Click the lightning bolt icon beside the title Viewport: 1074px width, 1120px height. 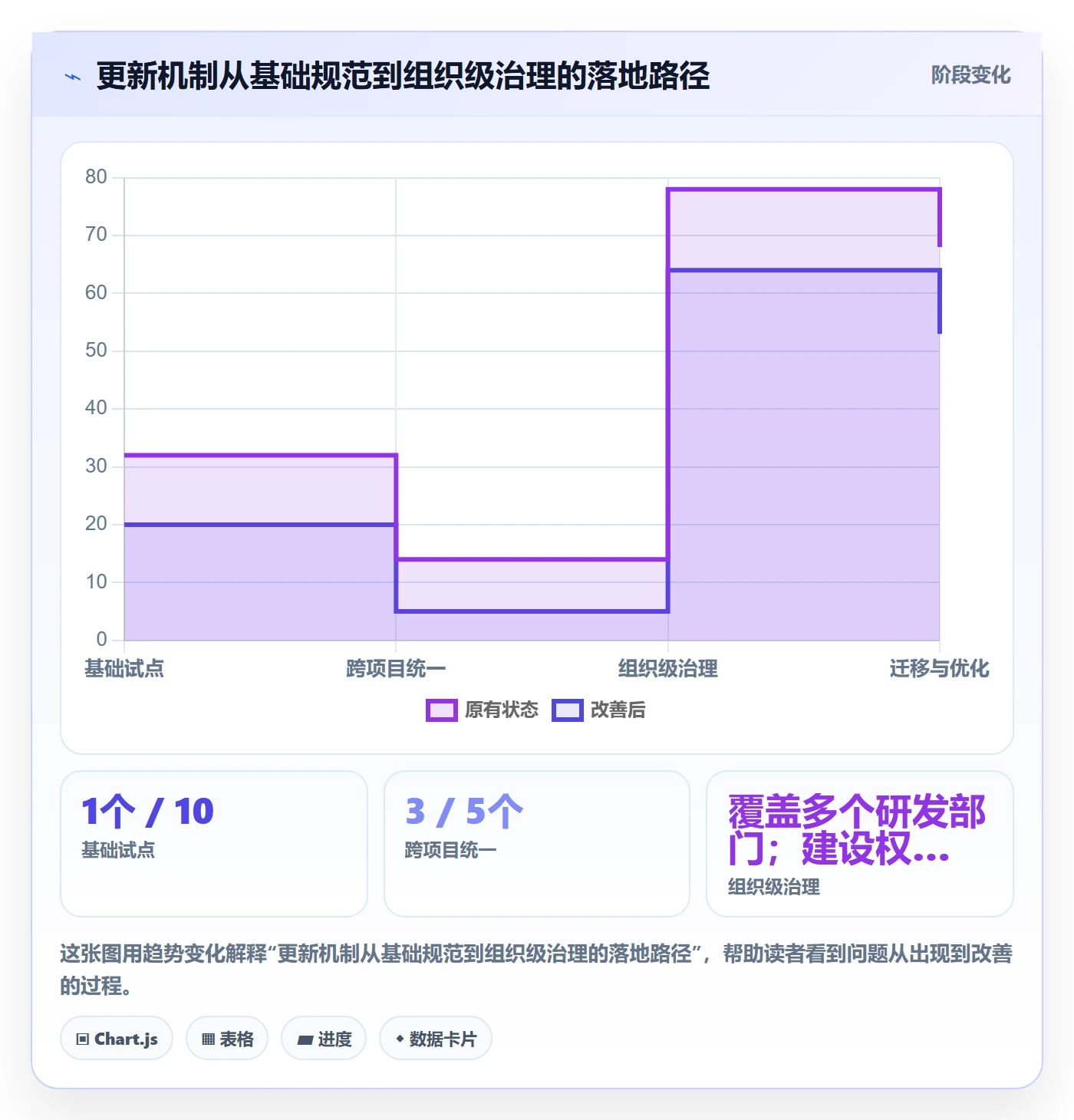click(x=73, y=77)
